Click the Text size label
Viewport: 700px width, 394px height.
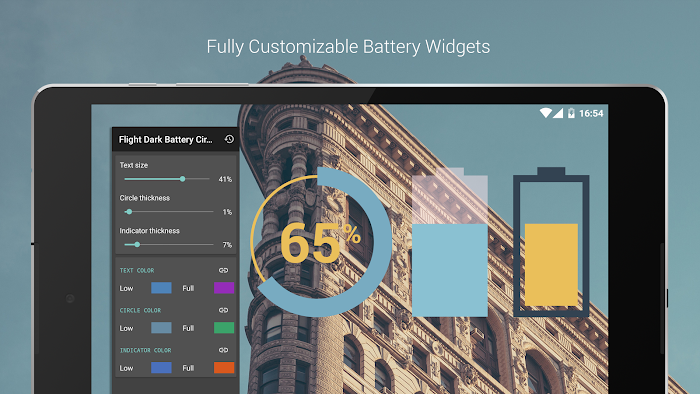pyautogui.click(x=133, y=165)
